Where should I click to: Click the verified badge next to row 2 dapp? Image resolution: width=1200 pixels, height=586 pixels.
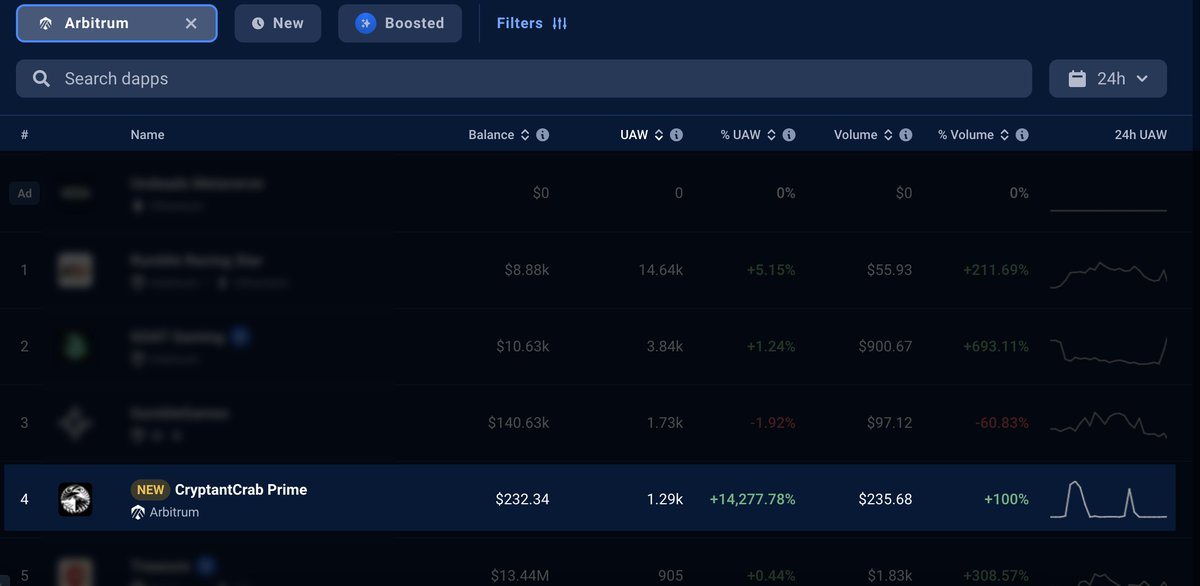pos(240,336)
